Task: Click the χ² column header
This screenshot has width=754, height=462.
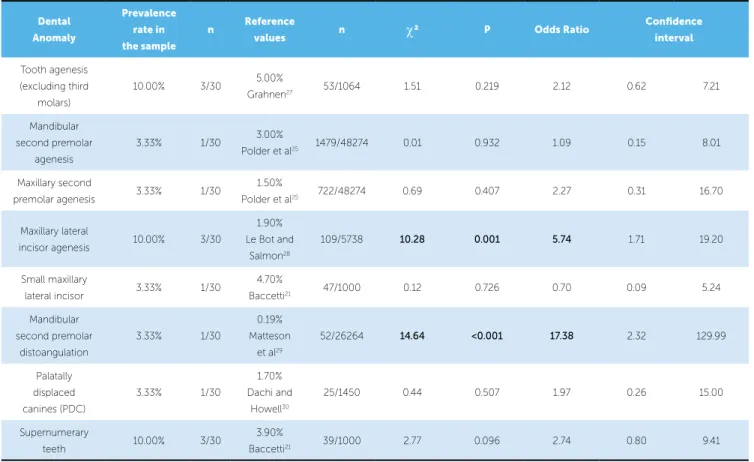Action: coord(412,31)
